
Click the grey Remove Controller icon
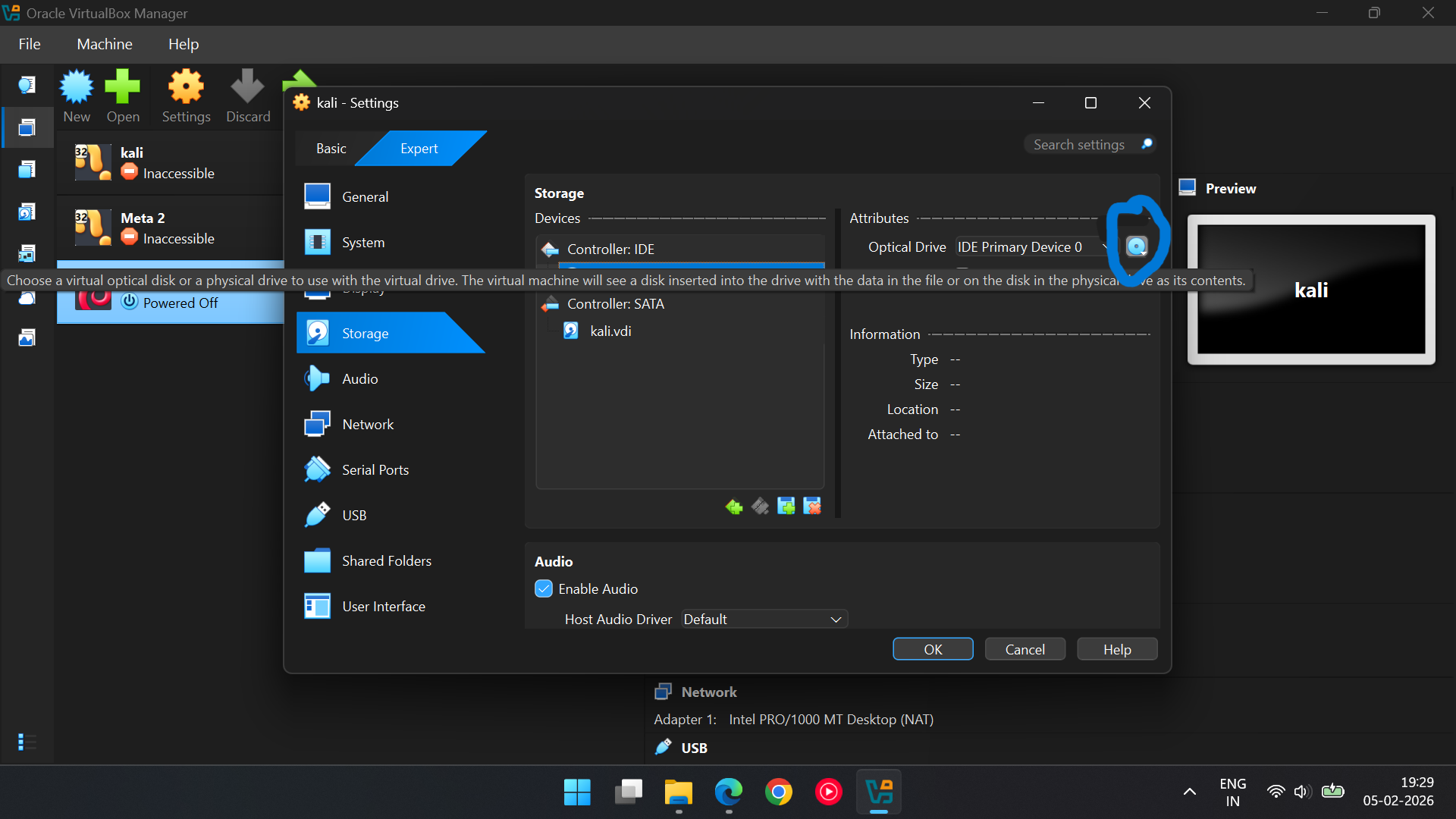(760, 507)
